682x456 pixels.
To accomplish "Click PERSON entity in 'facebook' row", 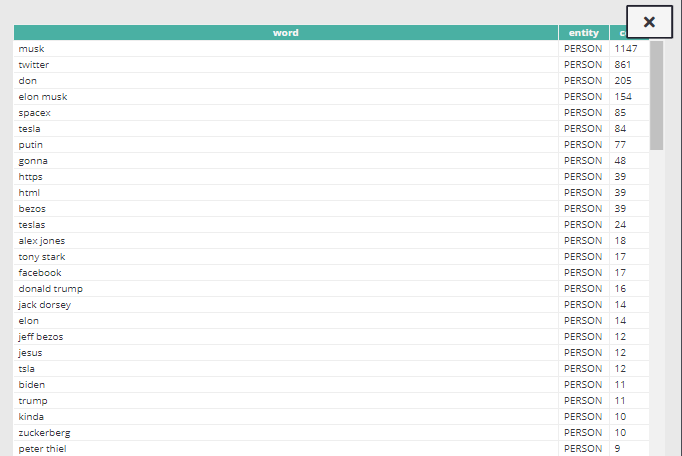I will 583,273.
